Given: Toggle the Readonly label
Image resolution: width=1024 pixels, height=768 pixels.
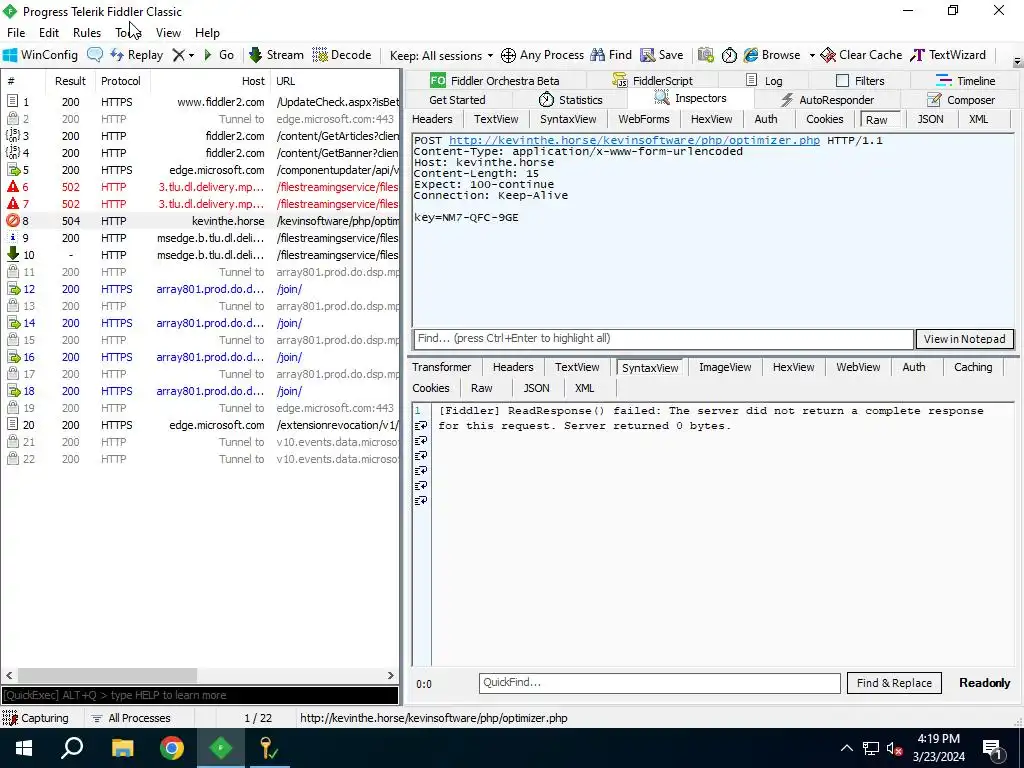Looking at the screenshot, I should (x=984, y=683).
